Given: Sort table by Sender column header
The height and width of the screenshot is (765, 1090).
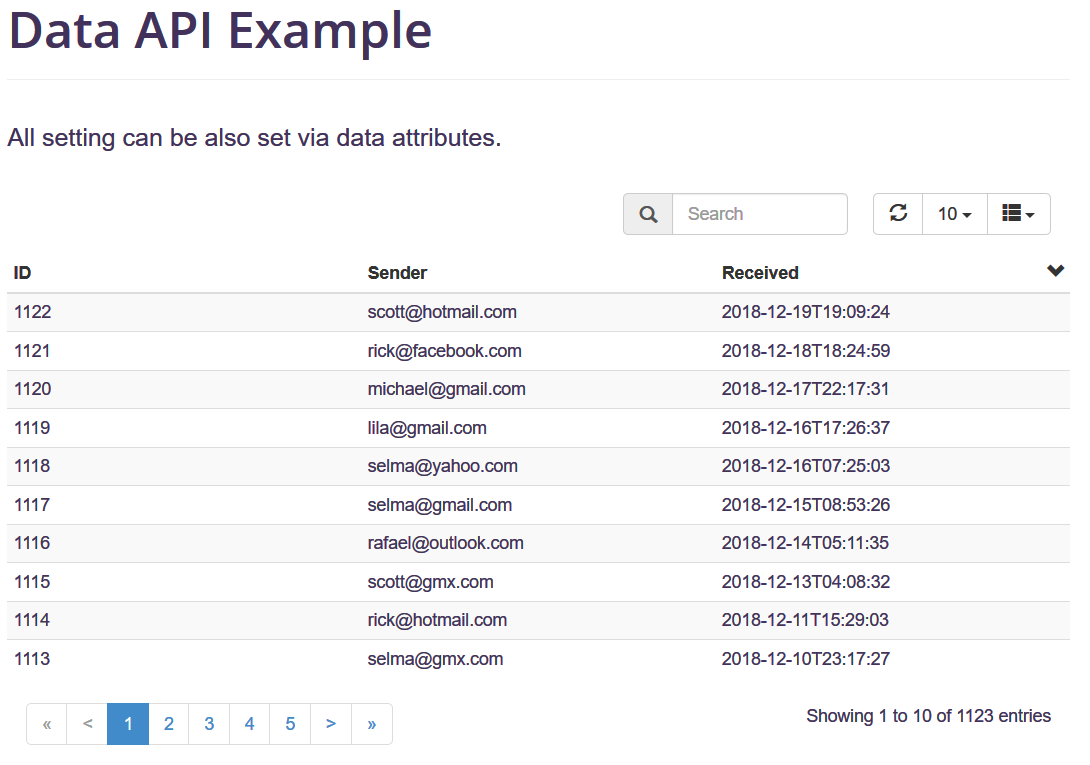Looking at the screenshot, I should (x=397, y=273).
